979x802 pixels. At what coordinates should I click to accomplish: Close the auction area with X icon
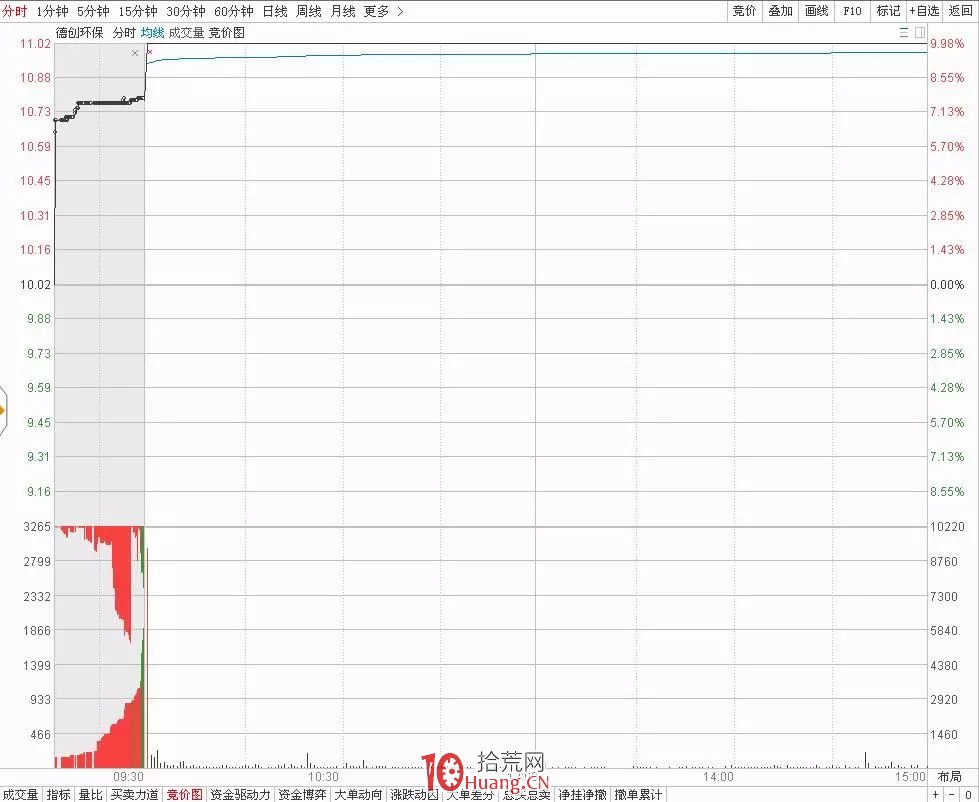pos(135,53)
